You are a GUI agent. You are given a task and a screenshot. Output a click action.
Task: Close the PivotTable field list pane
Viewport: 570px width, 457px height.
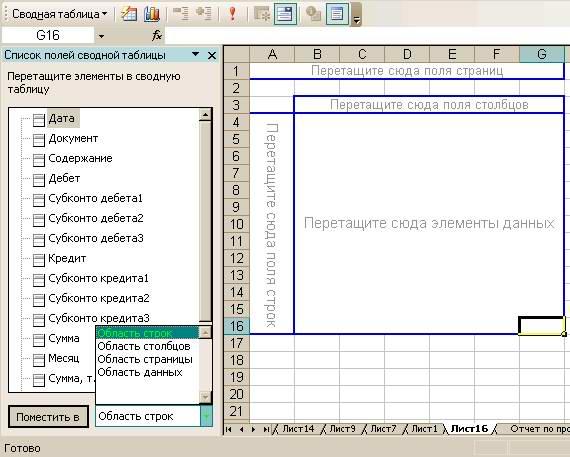(212, 55)
